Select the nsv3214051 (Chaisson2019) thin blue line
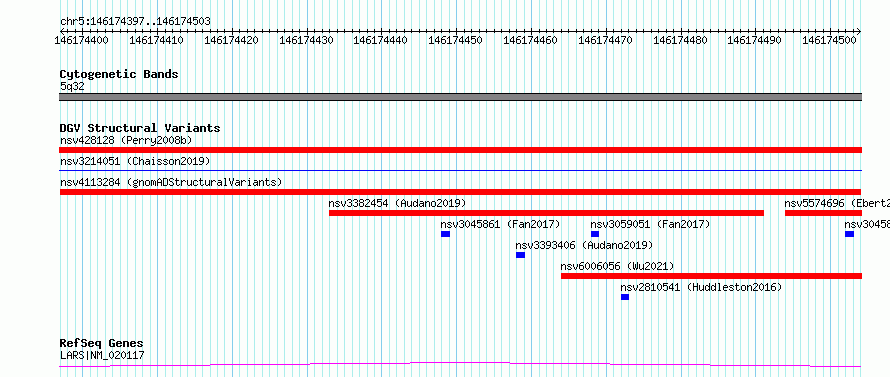 (x=460, y=170)
